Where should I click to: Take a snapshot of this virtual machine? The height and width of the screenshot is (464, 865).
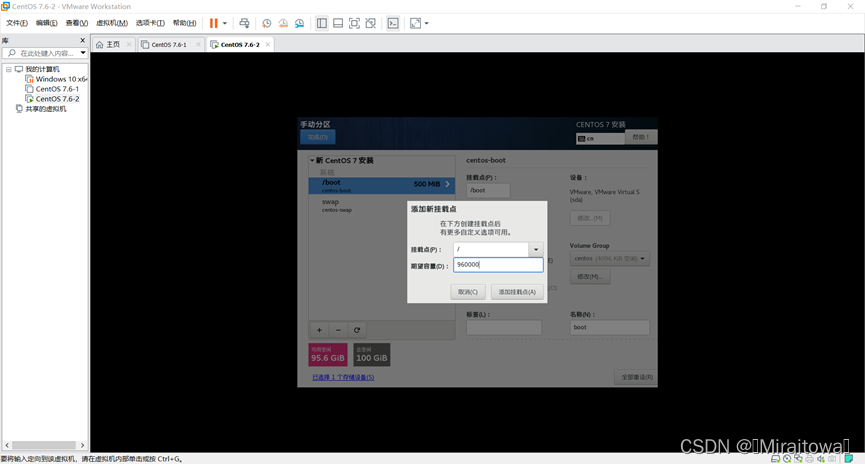coord(266,23)
